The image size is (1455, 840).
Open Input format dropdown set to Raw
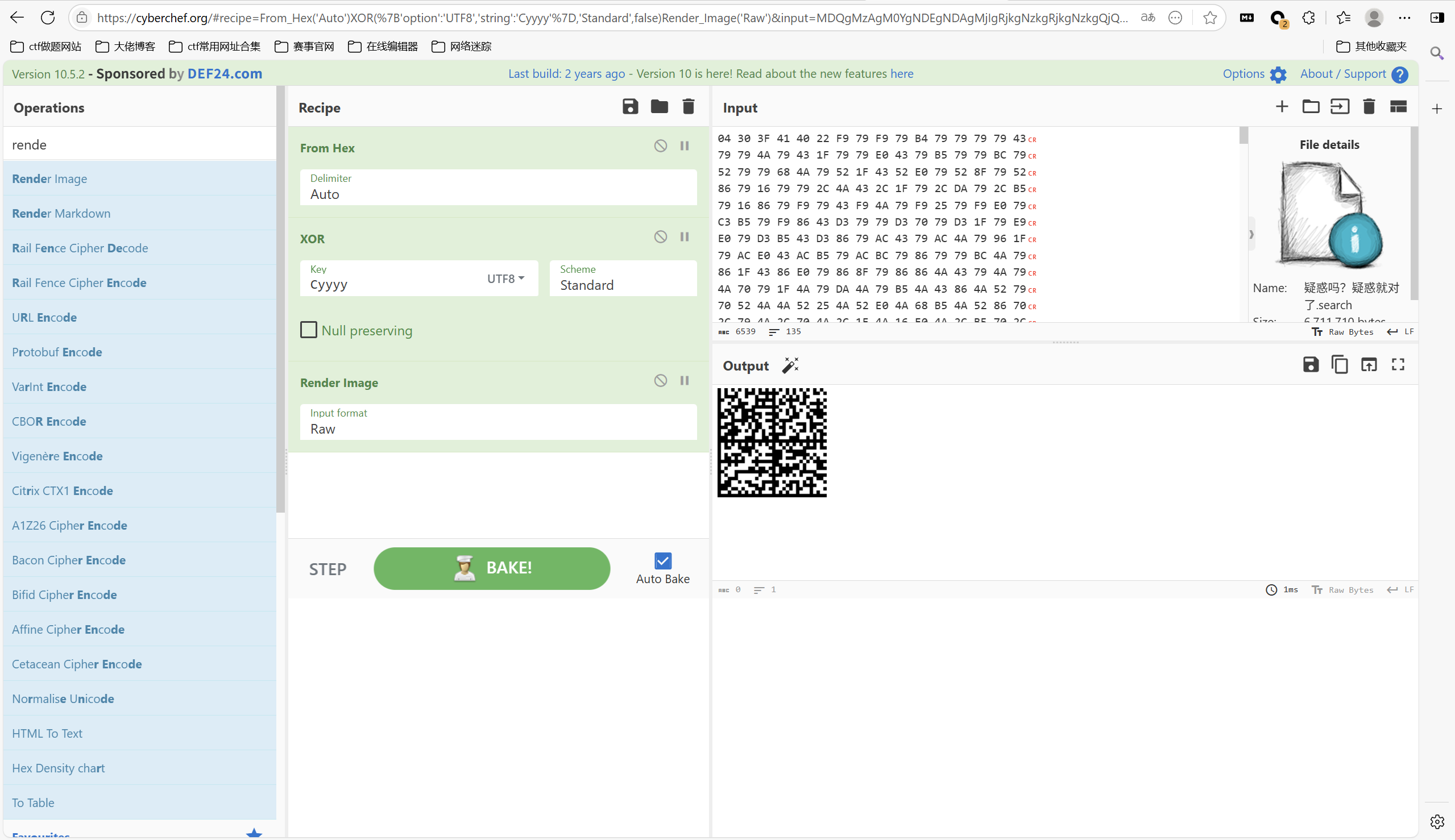click(498, 422)
